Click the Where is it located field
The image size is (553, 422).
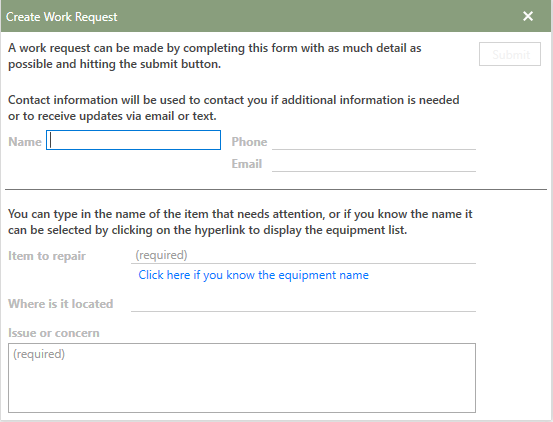[x=303, y=303]
